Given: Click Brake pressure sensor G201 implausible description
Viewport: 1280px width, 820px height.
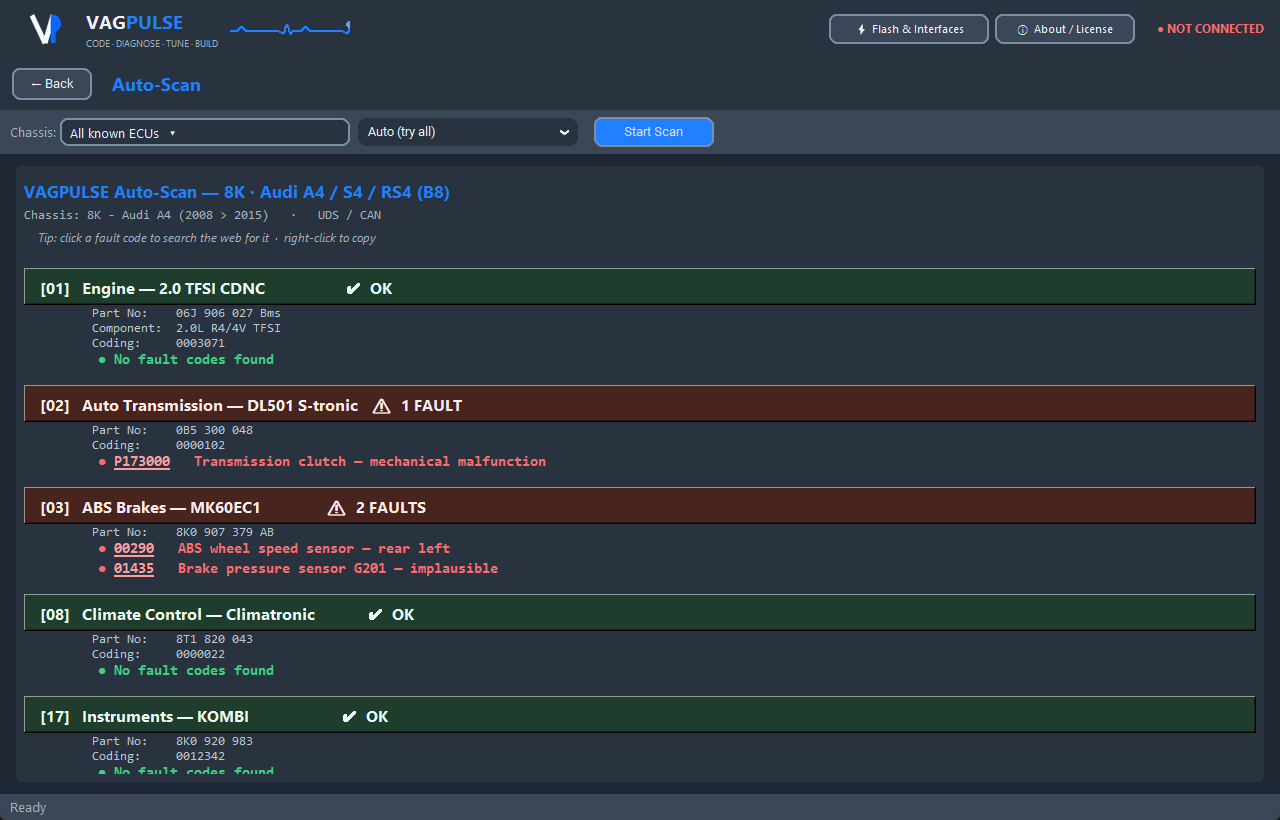Looking at the screenshot, I should coord(338,569).
